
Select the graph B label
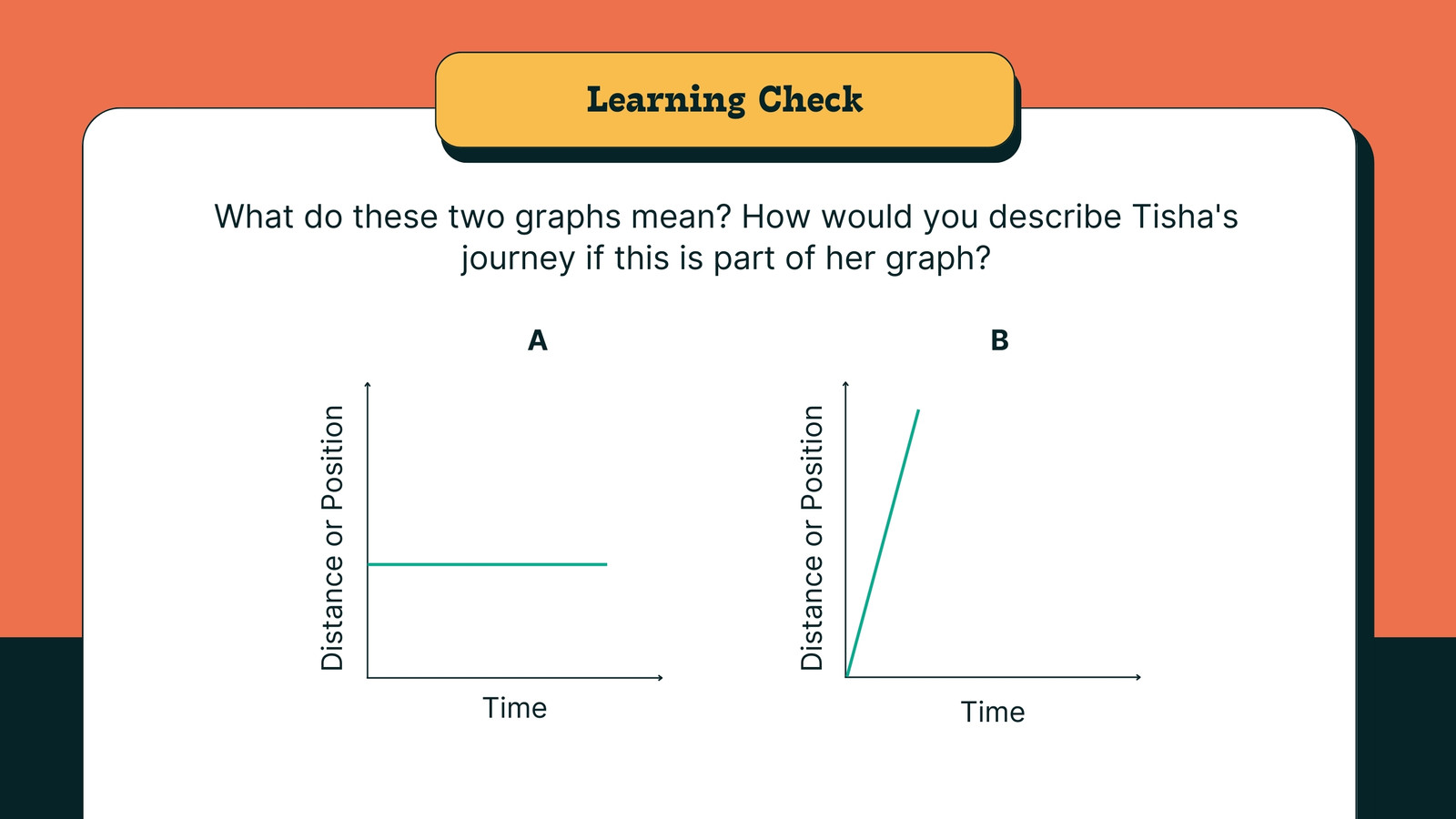[999, 340]
